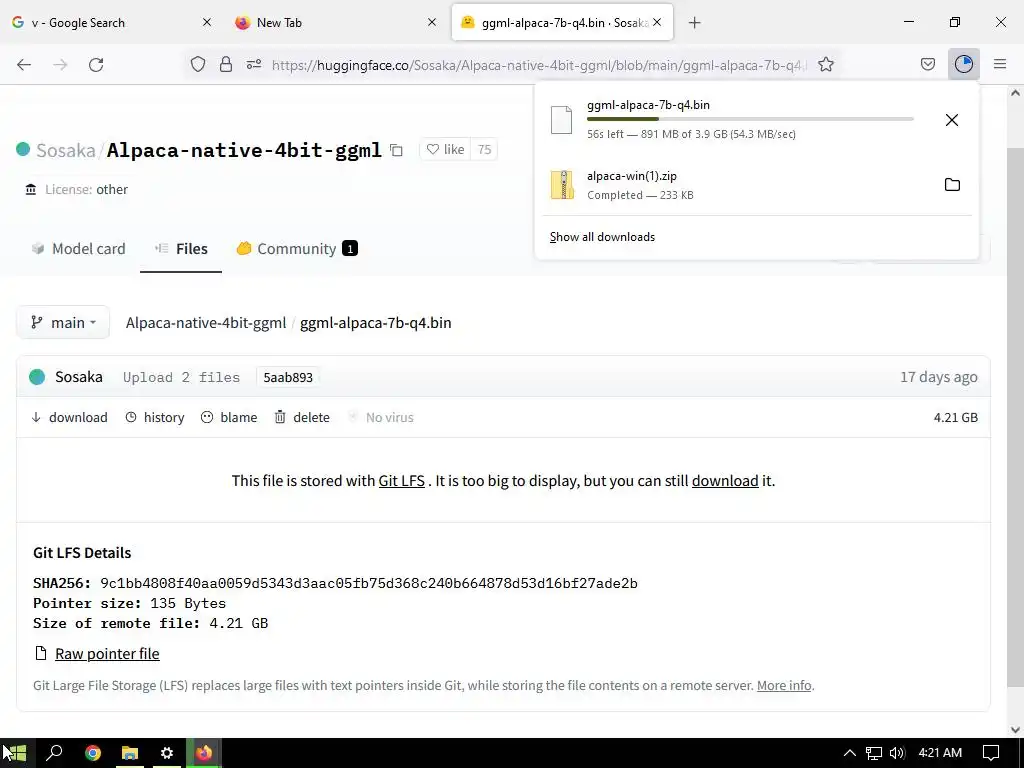Open the Alpaca-native-4bit-ggml breadcrumb folder
This screenshot has width=1024, height=768.
(x=206, y=323)
